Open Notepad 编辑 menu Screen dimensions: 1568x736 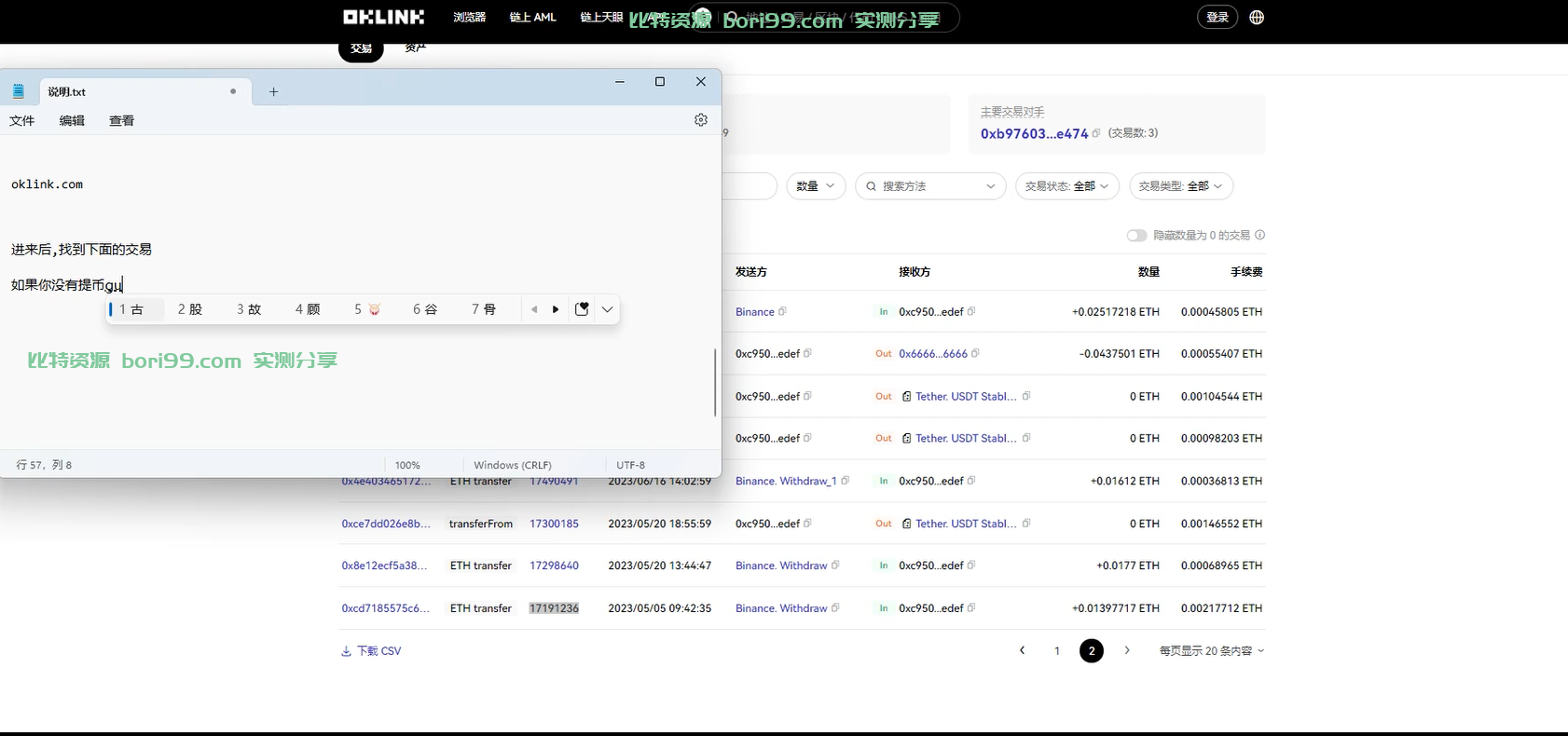tap(72, 120)
